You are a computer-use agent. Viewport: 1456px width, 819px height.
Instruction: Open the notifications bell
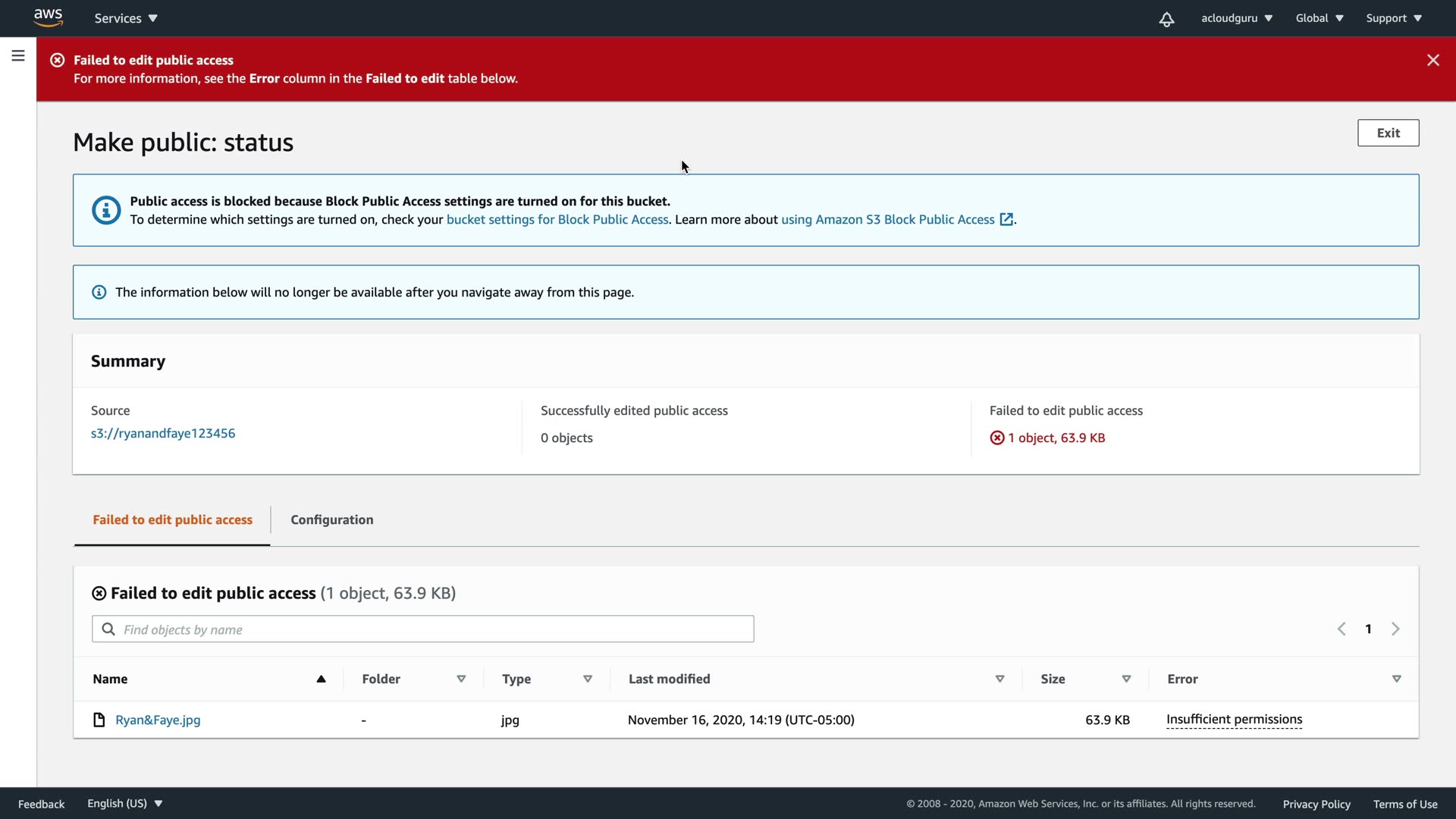point(1166,19)
